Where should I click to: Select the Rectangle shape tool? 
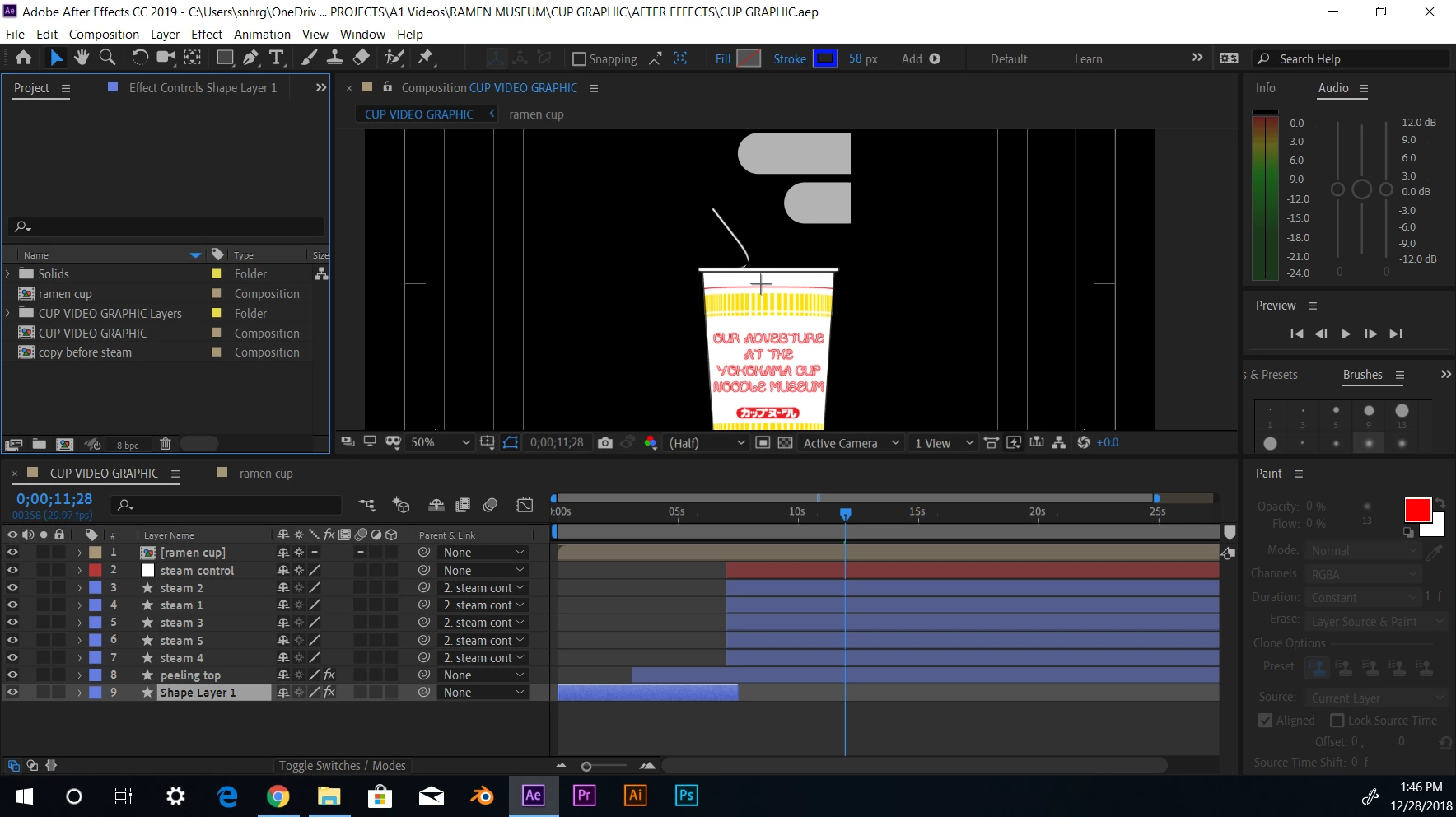pyautogui.click(x=224, y=58)
